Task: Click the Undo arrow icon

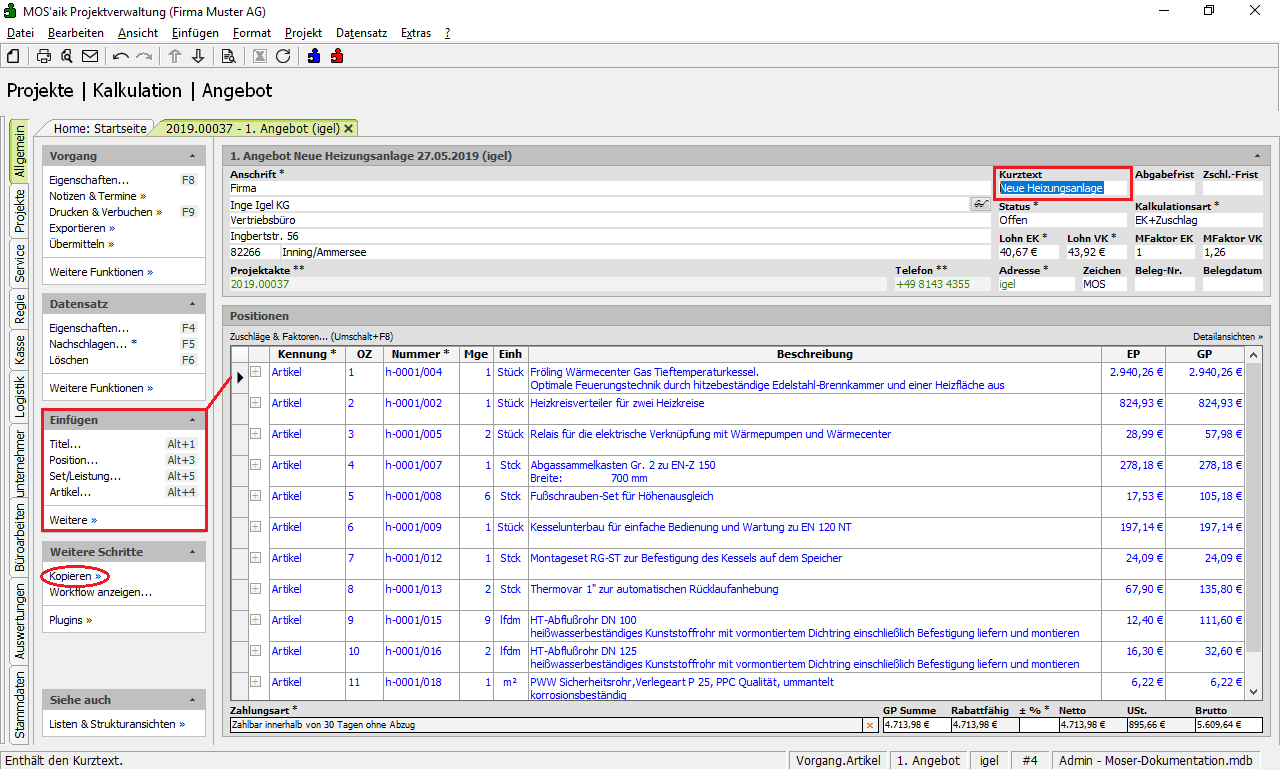Action: point(121,56)
